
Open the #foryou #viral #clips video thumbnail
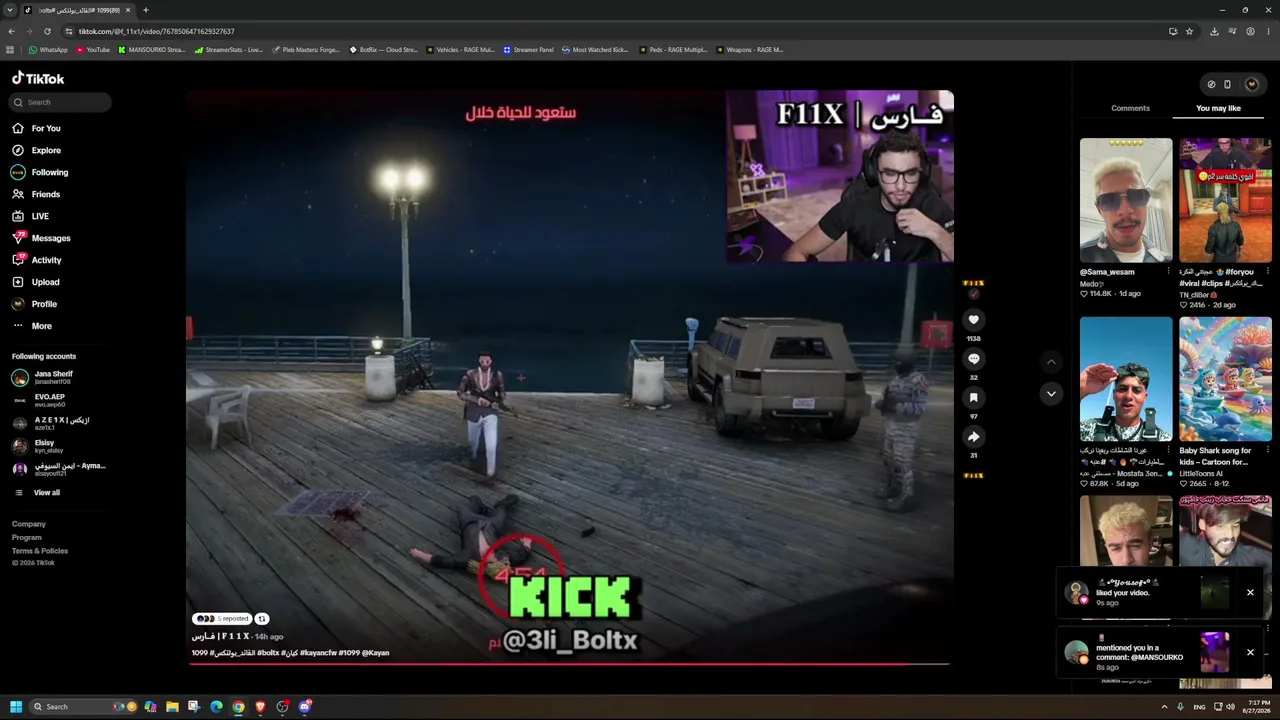(1225, 200)
